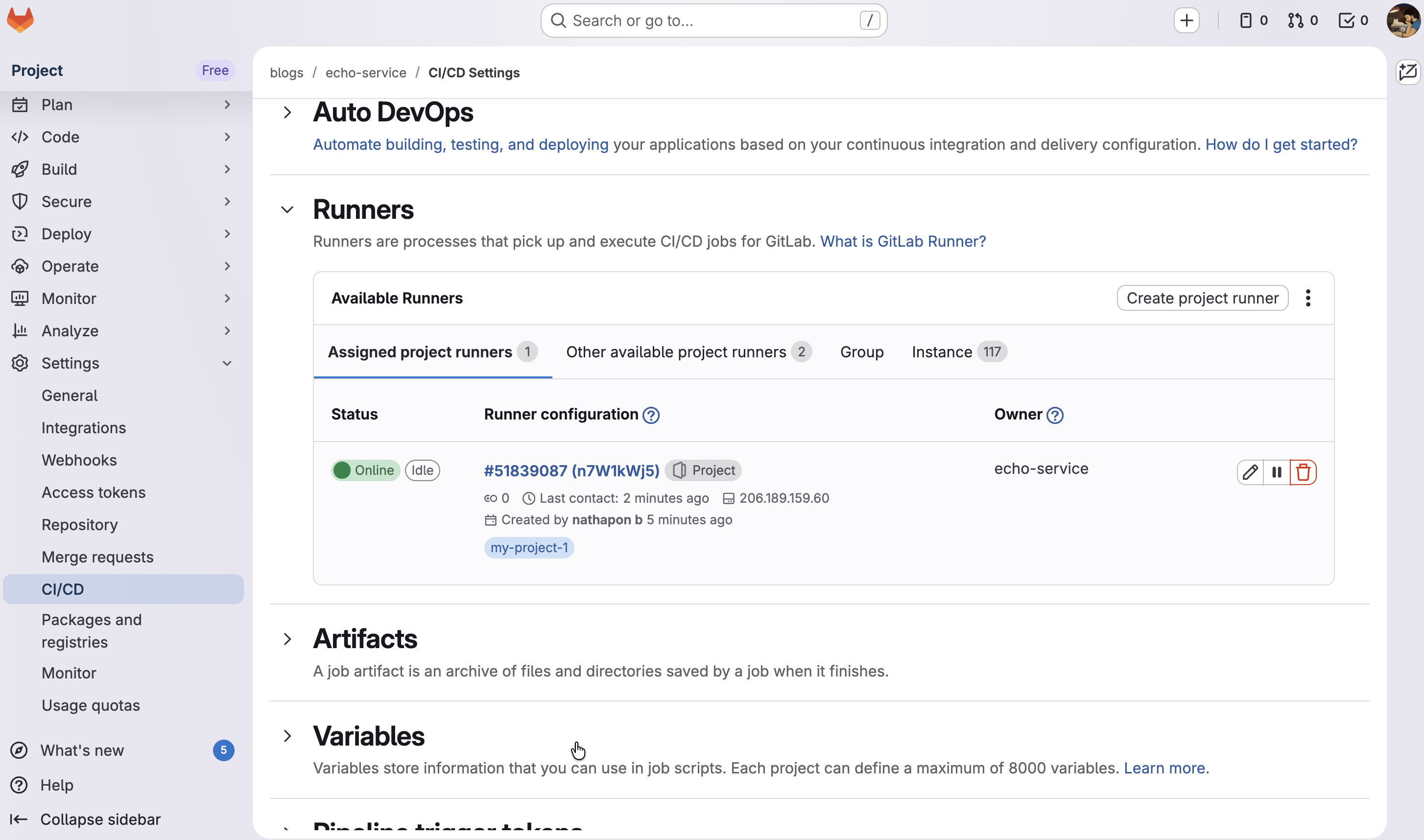Delete runner #51839087 using the trash icon
This screenshot has height=840, width=1424.
[1304, 472]
